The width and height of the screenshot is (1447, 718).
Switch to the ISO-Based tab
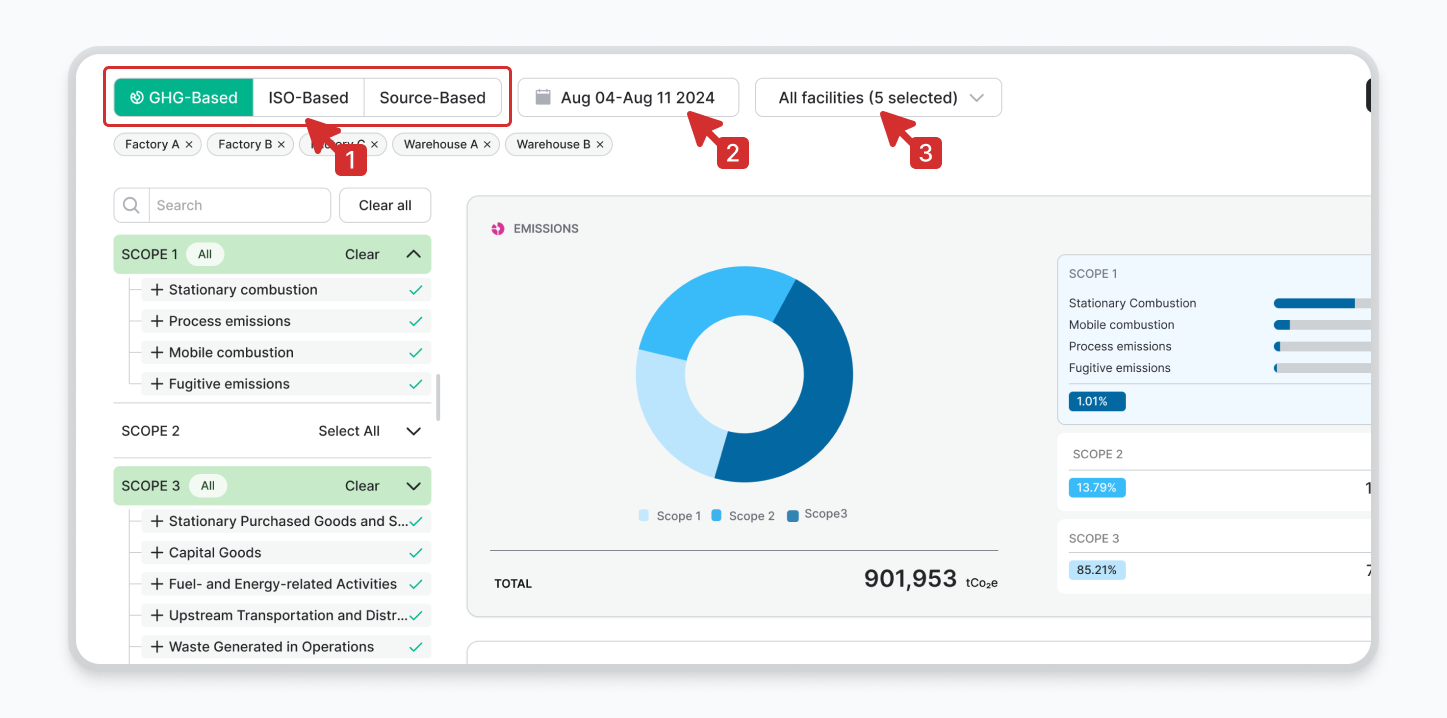(308, 98)
